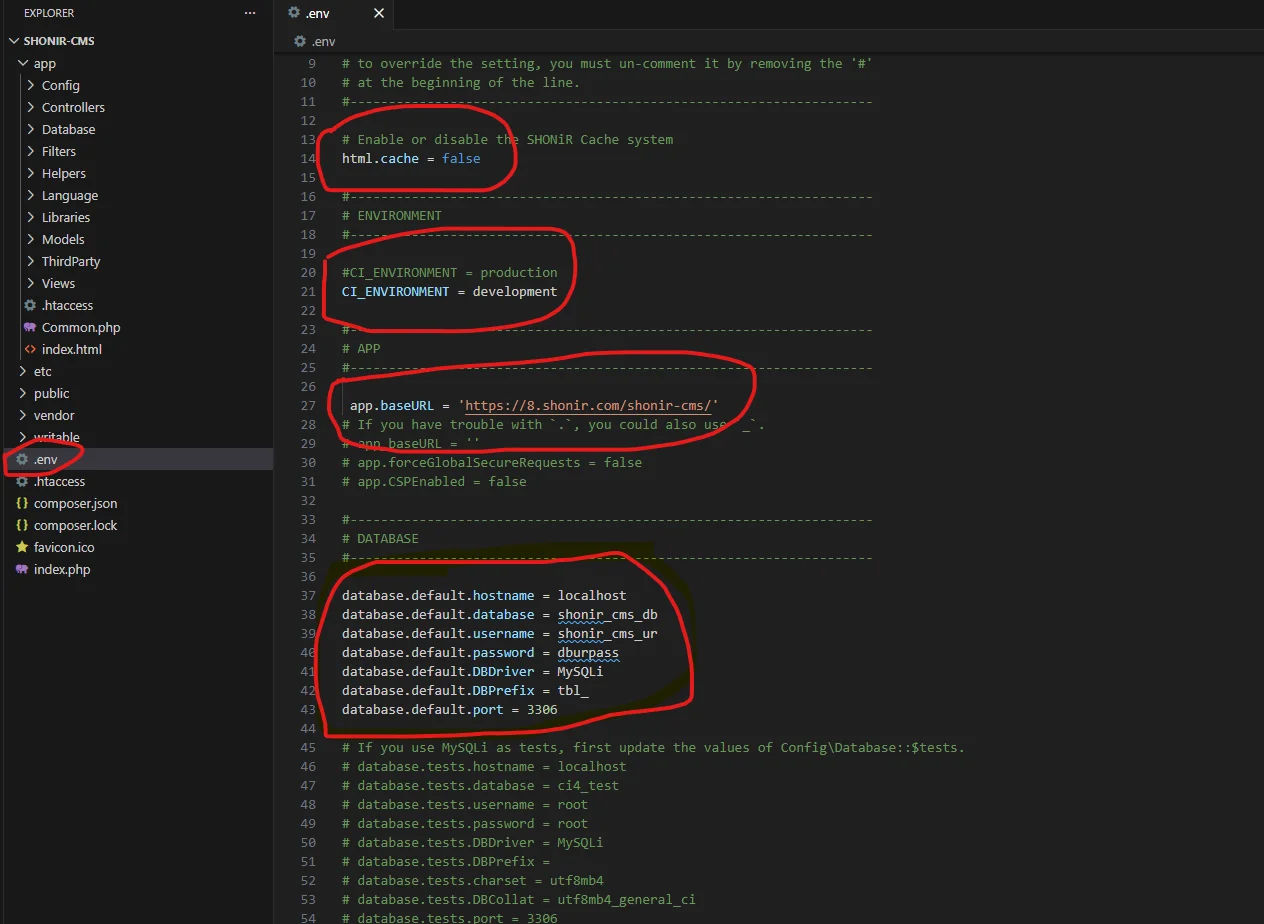Viewport: 1264px width, 924px height.
Task: Click '3306' on database.default.port line
Action: click(x=542, y=709)
